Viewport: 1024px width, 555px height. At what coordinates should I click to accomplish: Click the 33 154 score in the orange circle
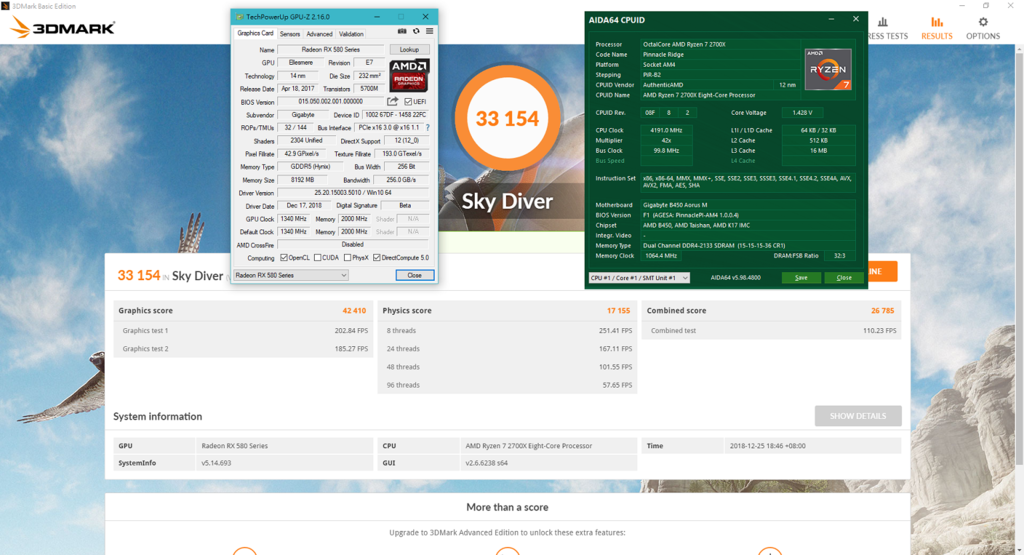pos(507,119)
